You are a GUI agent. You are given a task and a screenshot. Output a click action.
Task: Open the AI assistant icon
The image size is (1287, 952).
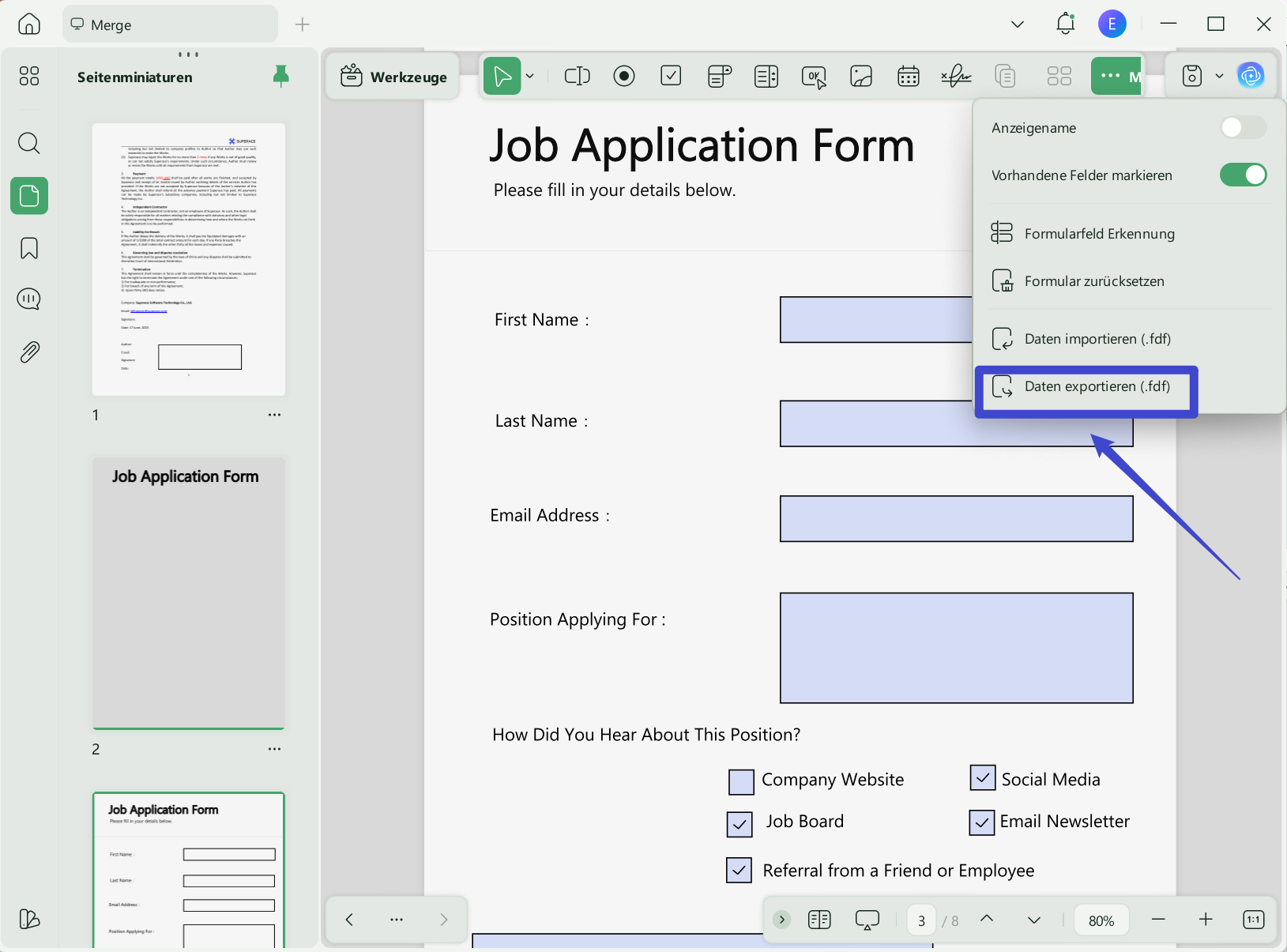[1251, 76]
